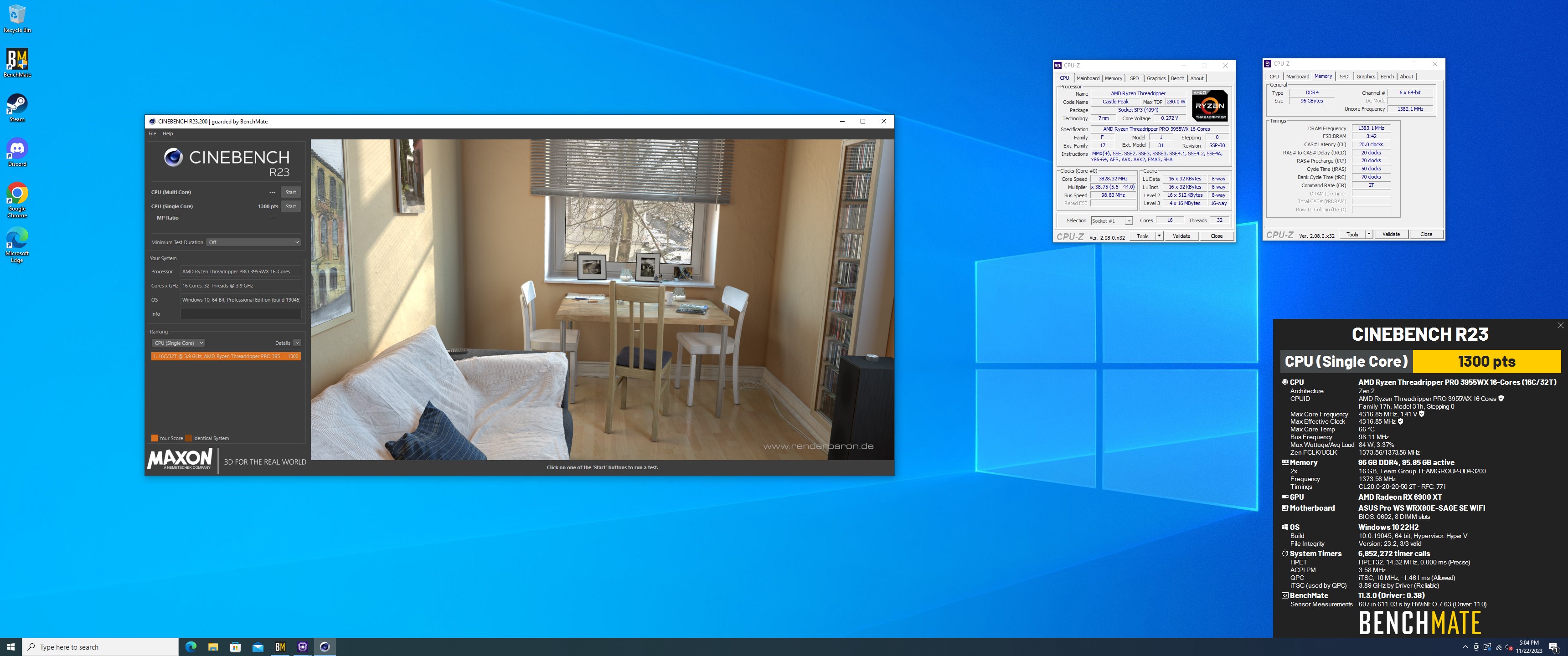This screenshot has height=656, width=1568.
Task: Open the Help menu in Cinebench
Action: coord(167,133)
